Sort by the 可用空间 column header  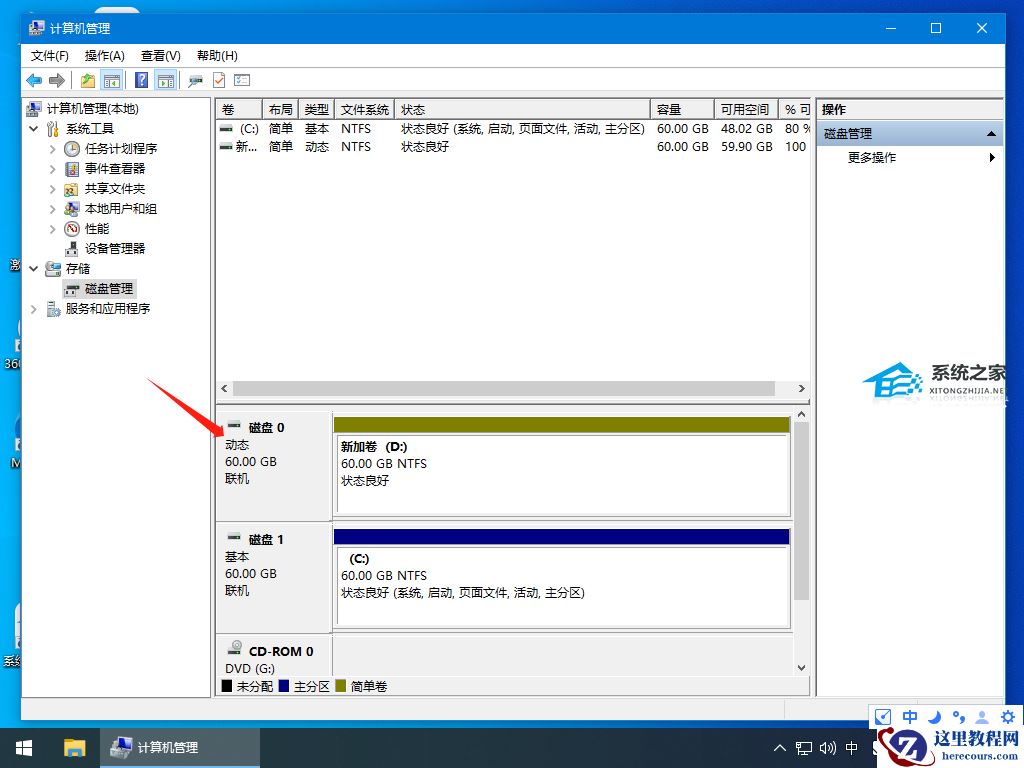pyautogui.click(x=746, y=110)
